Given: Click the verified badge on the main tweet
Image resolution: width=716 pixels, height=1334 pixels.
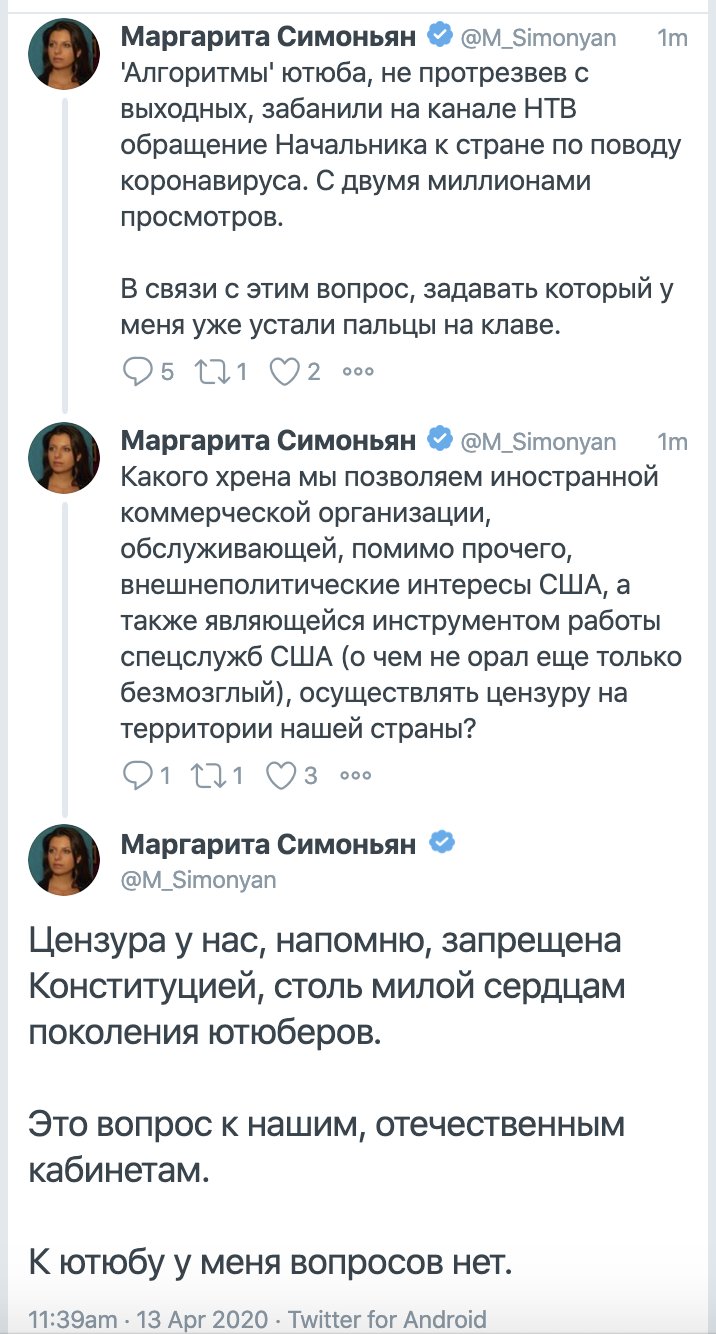Looking at the screenshot, I should click(442, 843).
